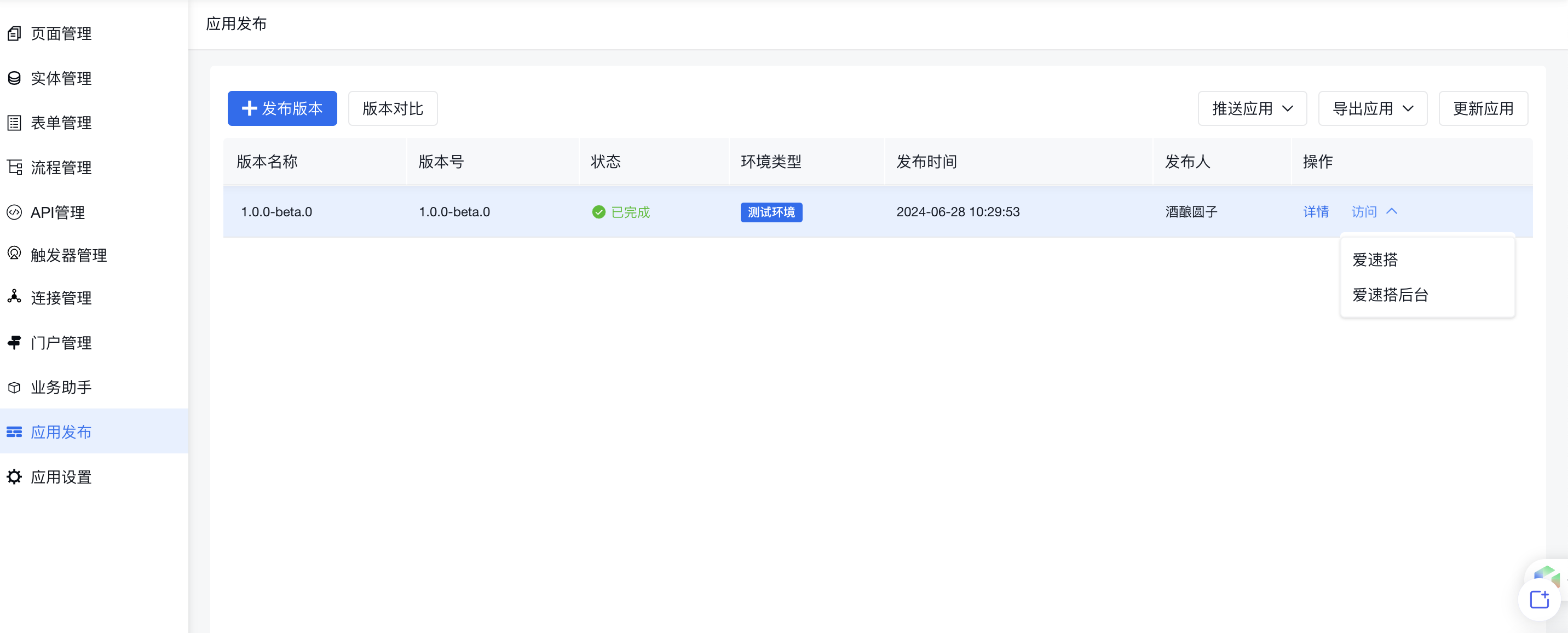Click publish time 2024-06-28 10:29:53
Image resolution: width=1568 pixels, height=633 pixels.
click(x=958, y=212)
